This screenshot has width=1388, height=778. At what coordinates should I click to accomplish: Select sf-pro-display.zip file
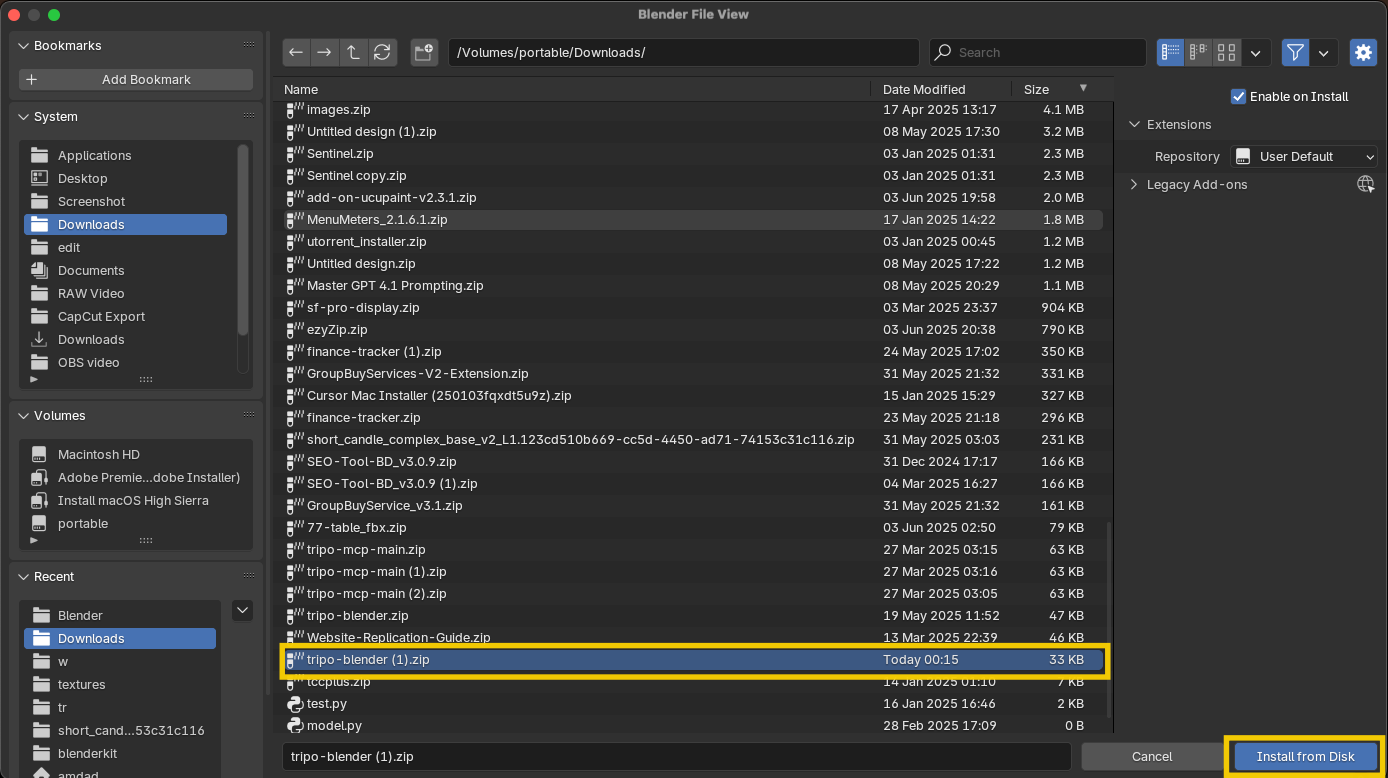pos(692,307)
